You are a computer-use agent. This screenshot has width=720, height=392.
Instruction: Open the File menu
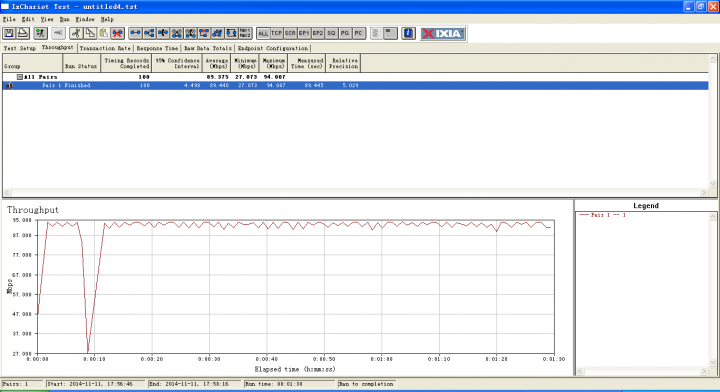[9, 19]
